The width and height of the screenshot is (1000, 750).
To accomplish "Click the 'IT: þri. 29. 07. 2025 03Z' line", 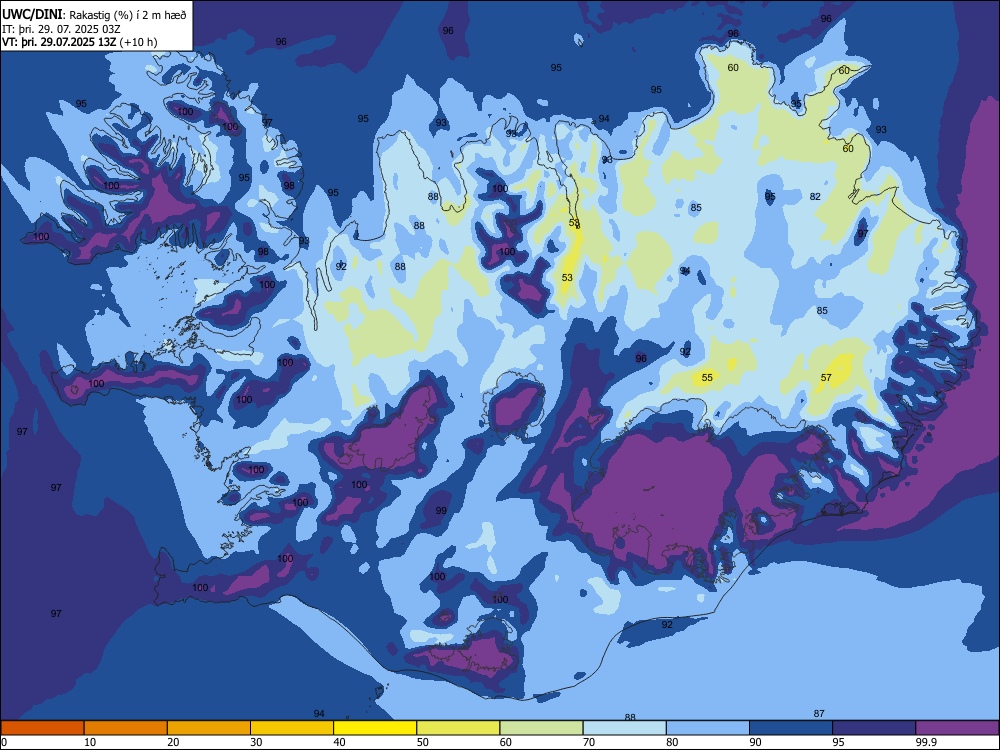I will [x=61, y=29].
